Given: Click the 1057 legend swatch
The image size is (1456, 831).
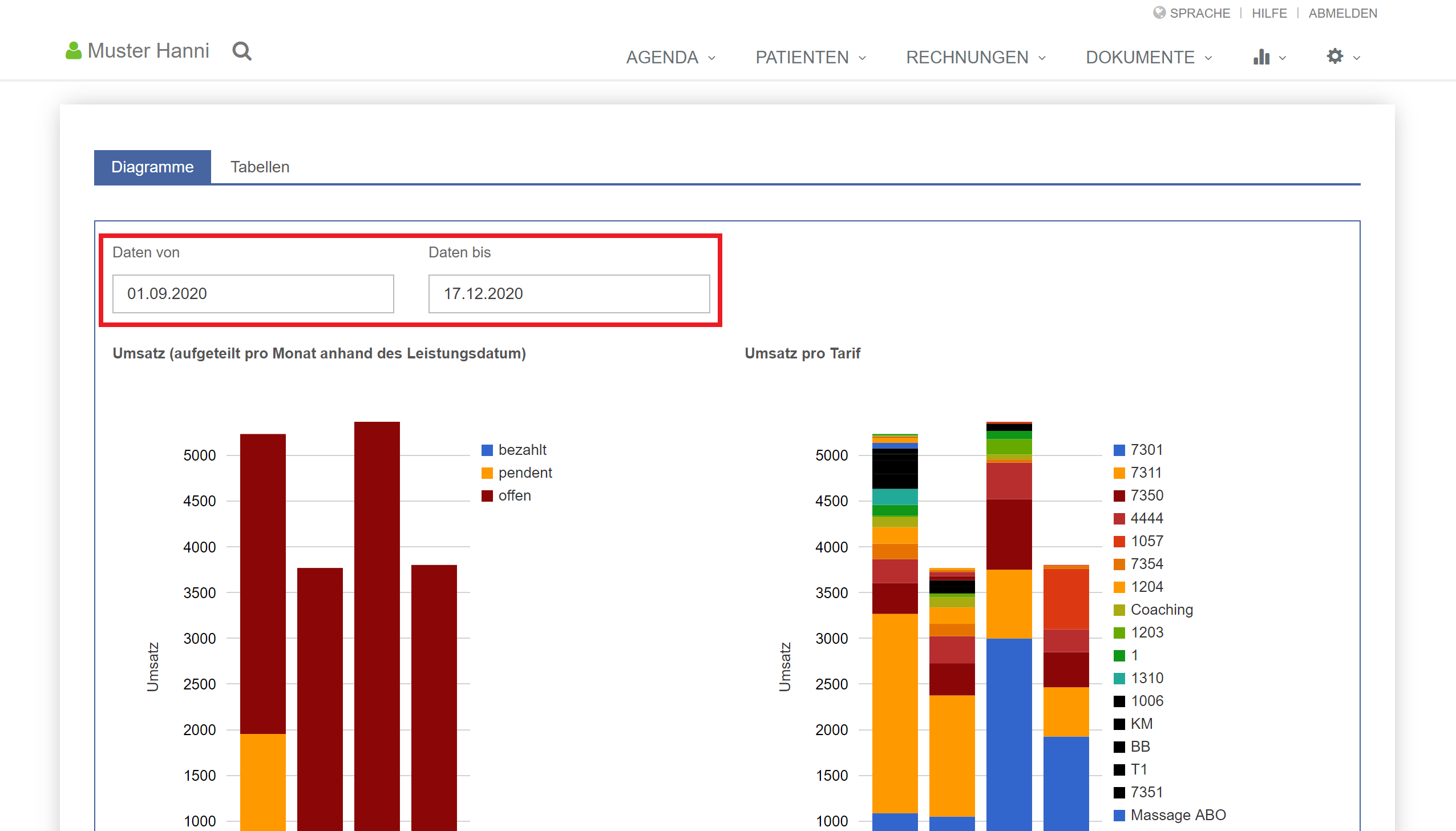Looking at the screenshot, I should [1119, 542].
